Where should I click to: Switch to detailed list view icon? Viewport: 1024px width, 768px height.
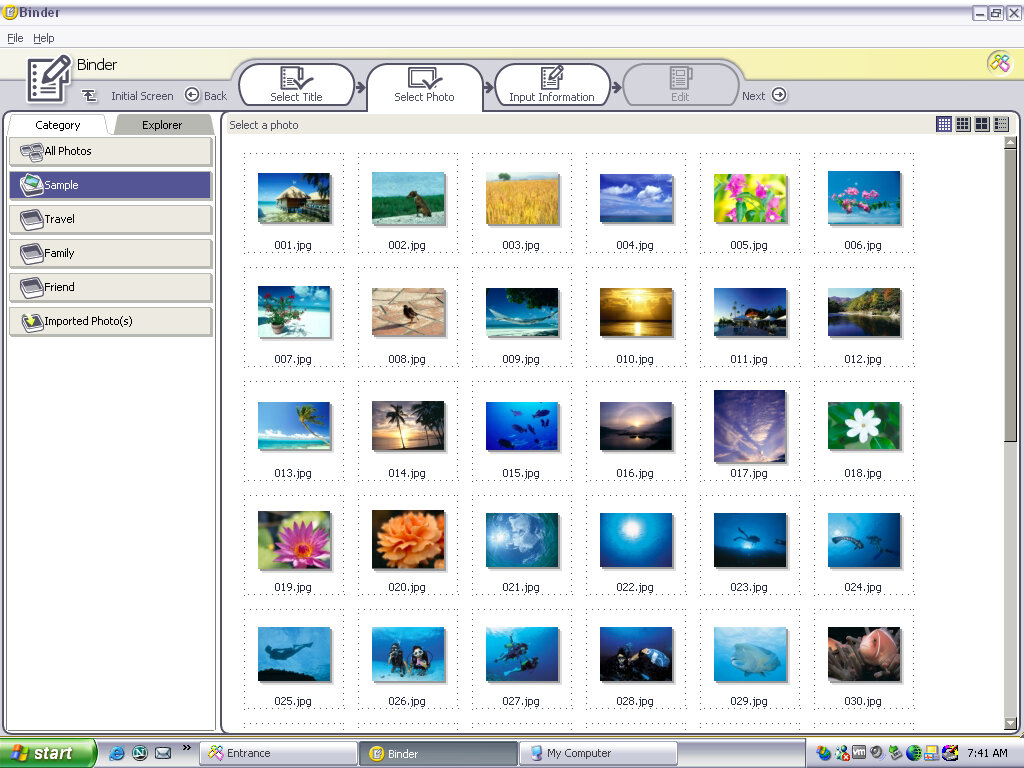[1002, 124]
